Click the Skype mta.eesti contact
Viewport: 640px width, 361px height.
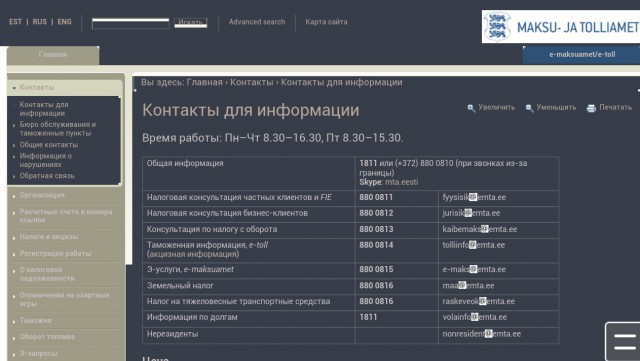click(402, 182)
